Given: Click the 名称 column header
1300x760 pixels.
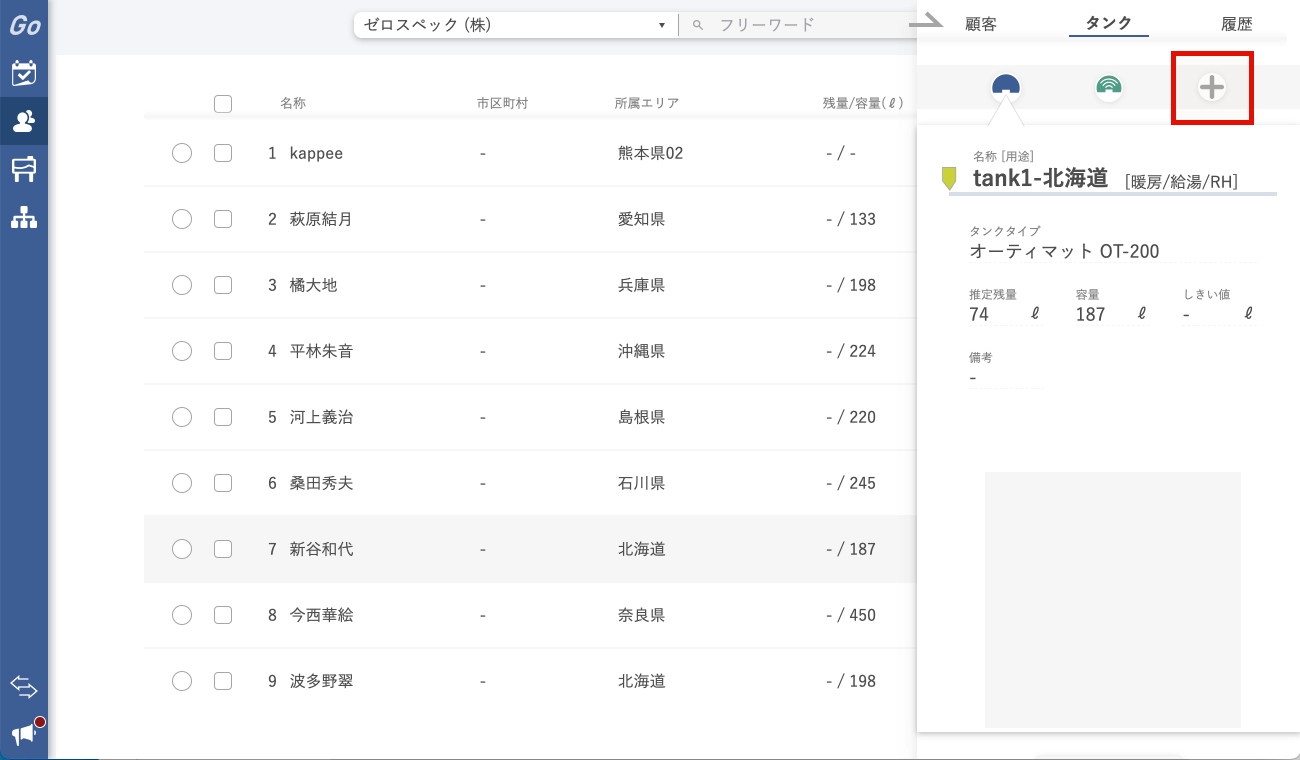Looking at the screenshot, I should (x=293, y=103).
